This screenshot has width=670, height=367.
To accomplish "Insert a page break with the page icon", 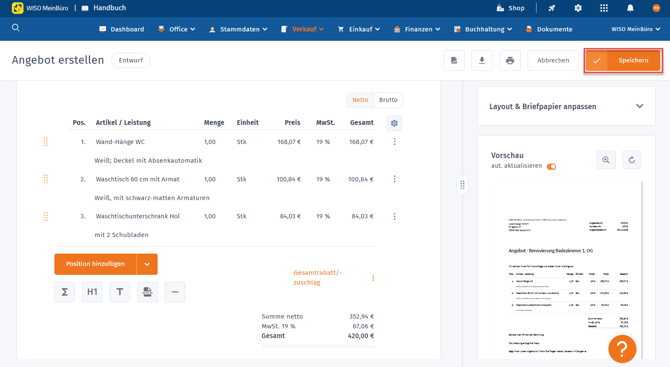I will [147, 292].
